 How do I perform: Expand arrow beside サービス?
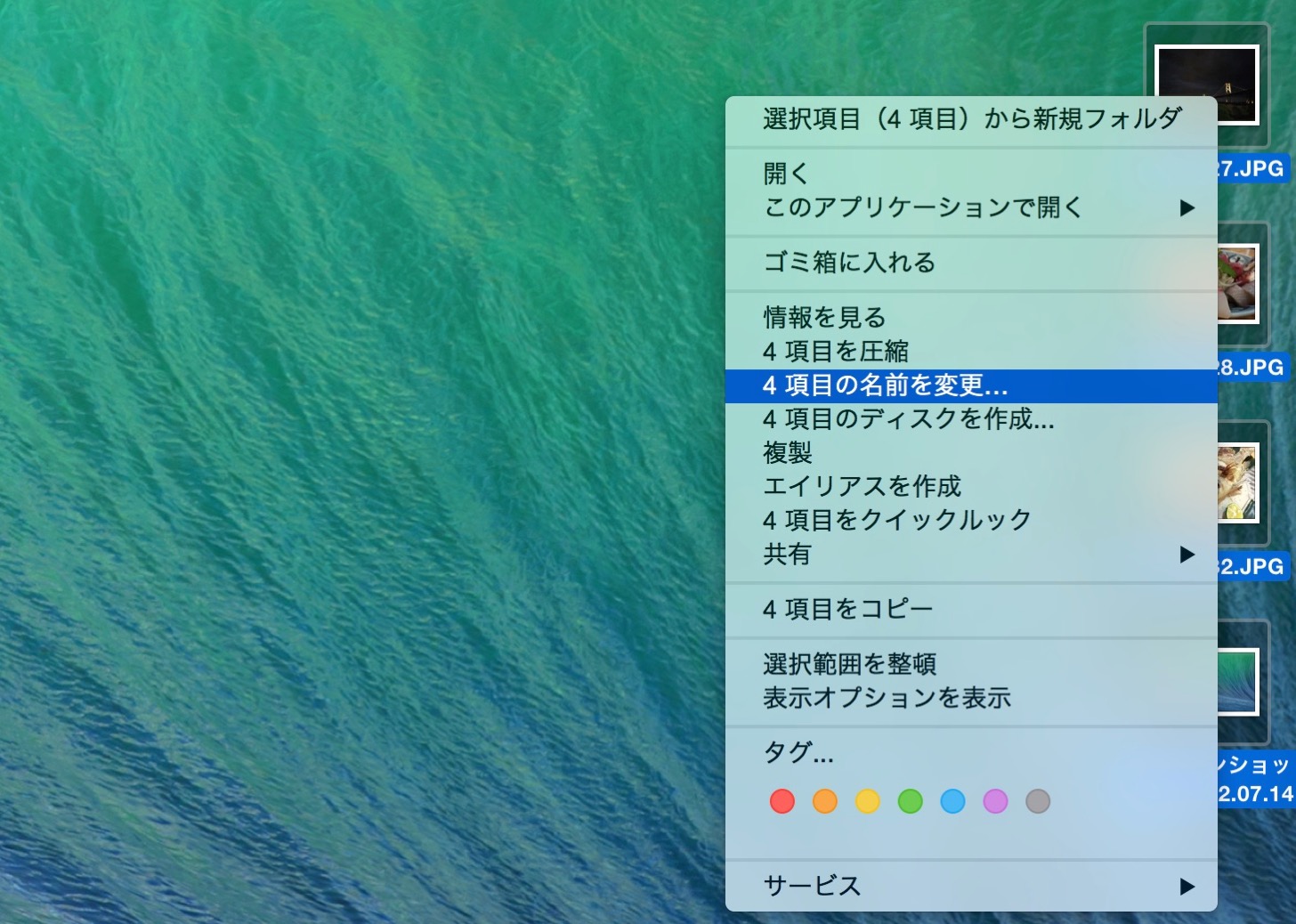(1187, 886)
